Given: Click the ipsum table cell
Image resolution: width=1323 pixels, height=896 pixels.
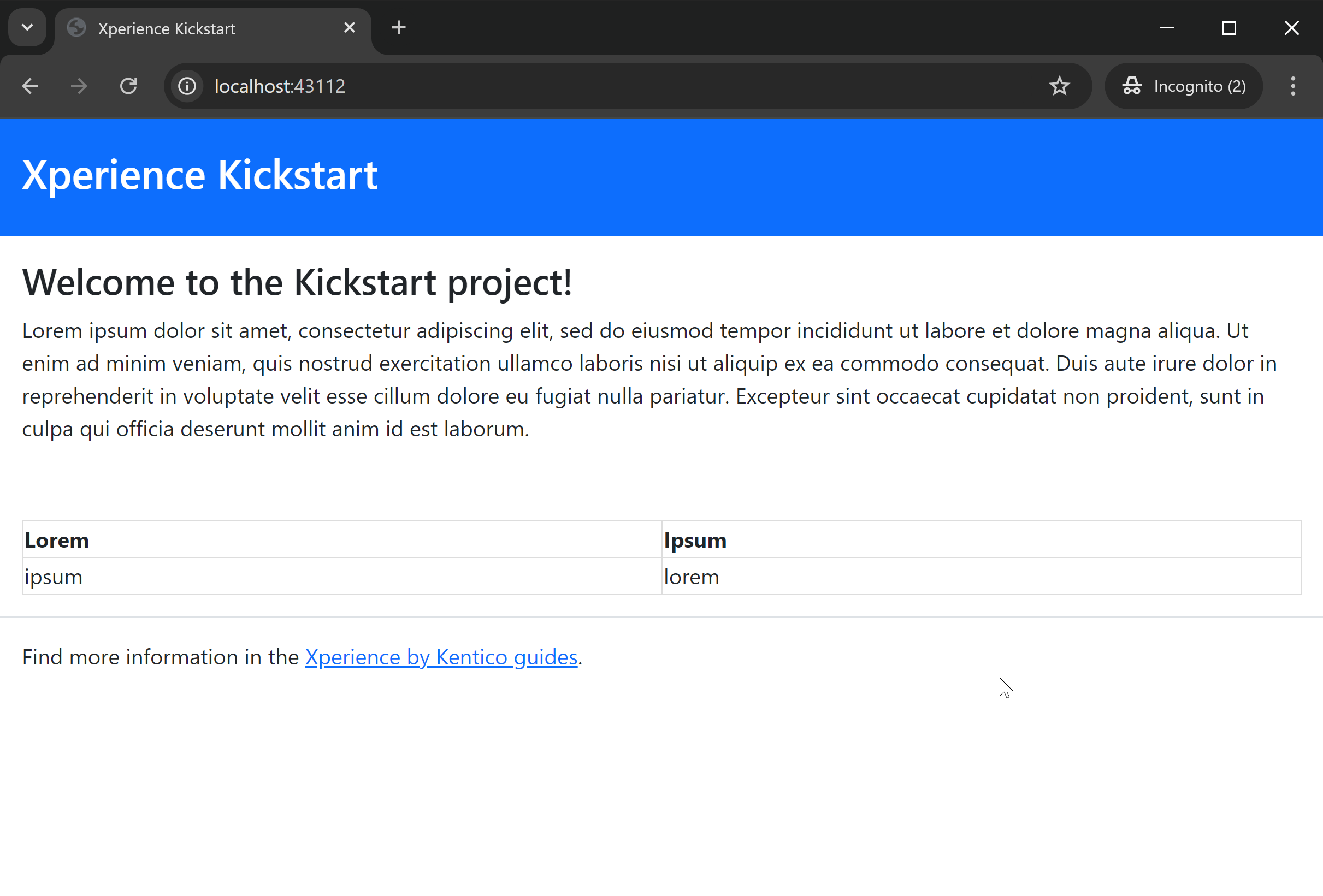Looking at the screenshot, I should tap(54, 578).
